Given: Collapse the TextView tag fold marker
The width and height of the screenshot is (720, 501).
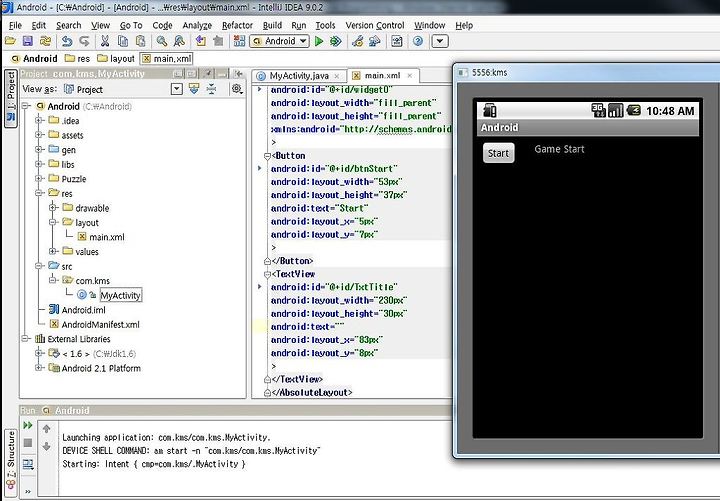Looking at the screenshot, I should coord(267,275).
